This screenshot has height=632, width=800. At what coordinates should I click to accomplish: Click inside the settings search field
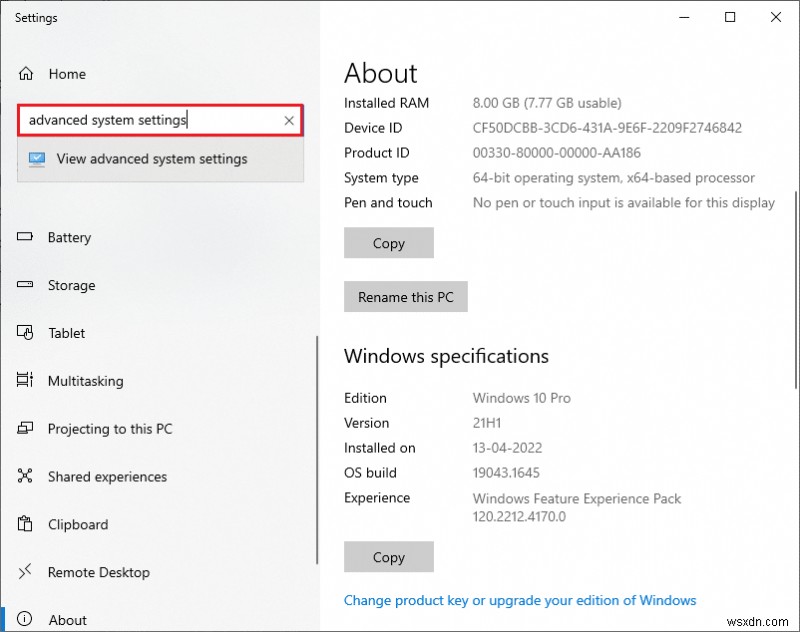point(150,121)
